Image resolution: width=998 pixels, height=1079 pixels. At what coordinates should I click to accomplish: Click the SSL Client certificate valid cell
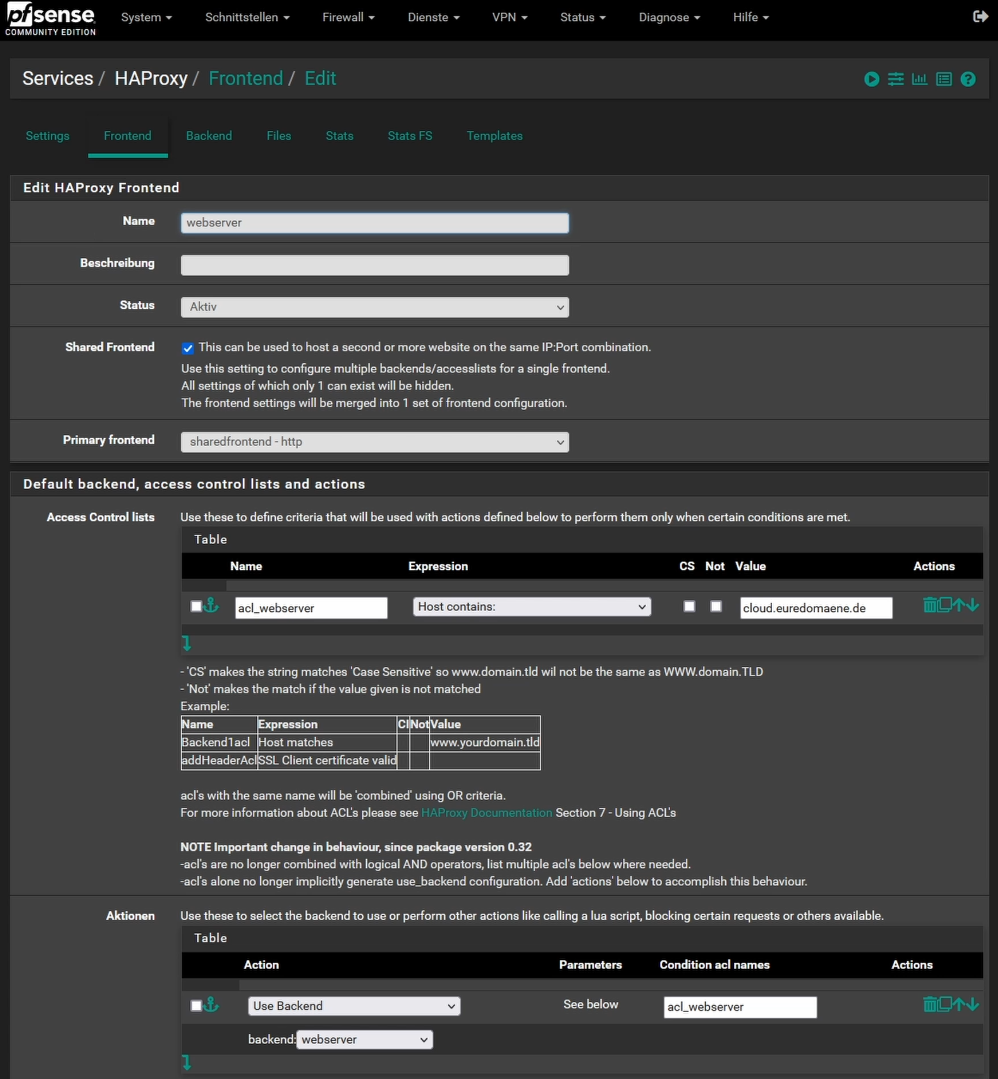pos(327,760)
